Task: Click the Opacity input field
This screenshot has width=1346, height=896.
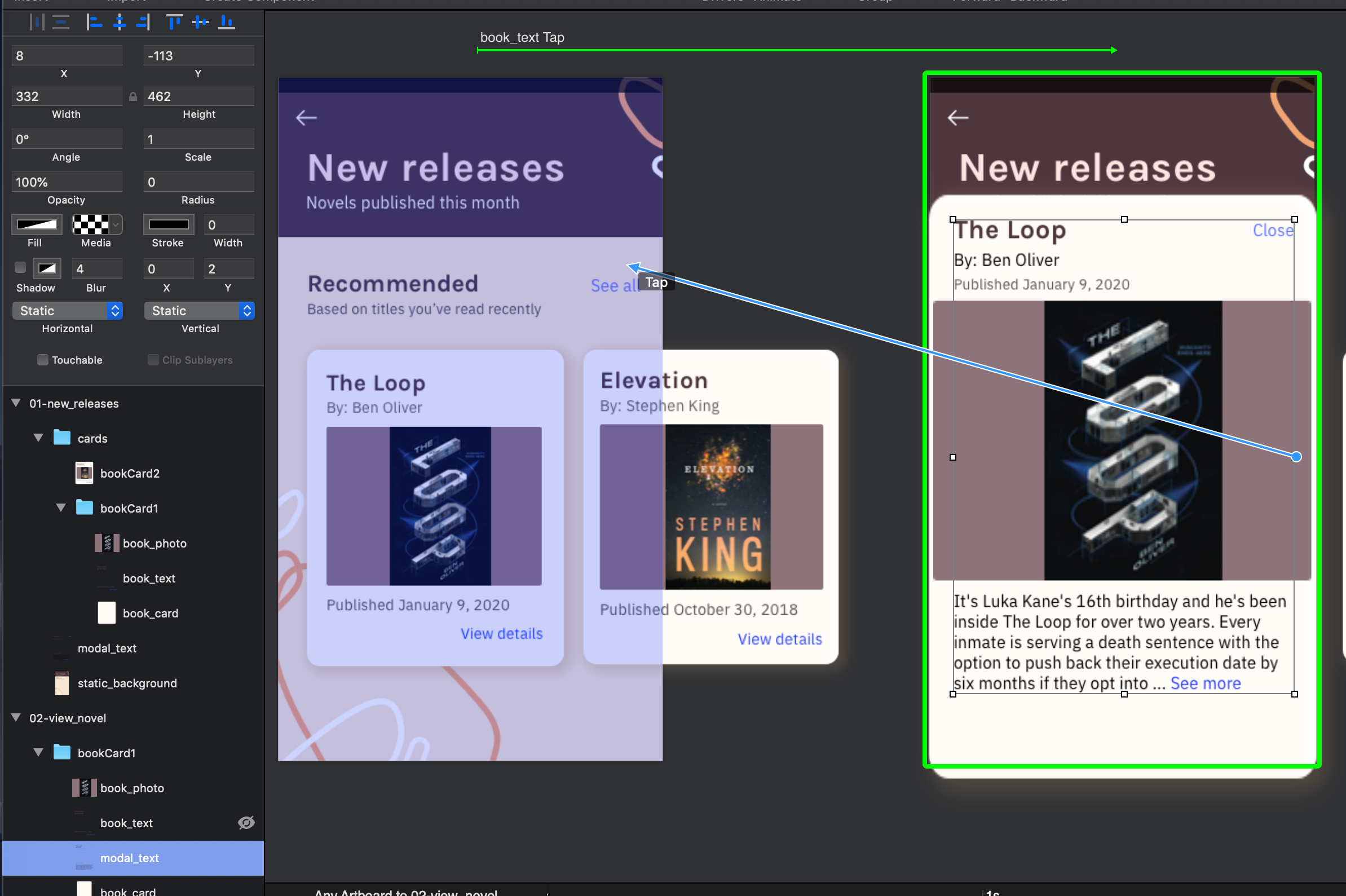Action: click(67, 182)
